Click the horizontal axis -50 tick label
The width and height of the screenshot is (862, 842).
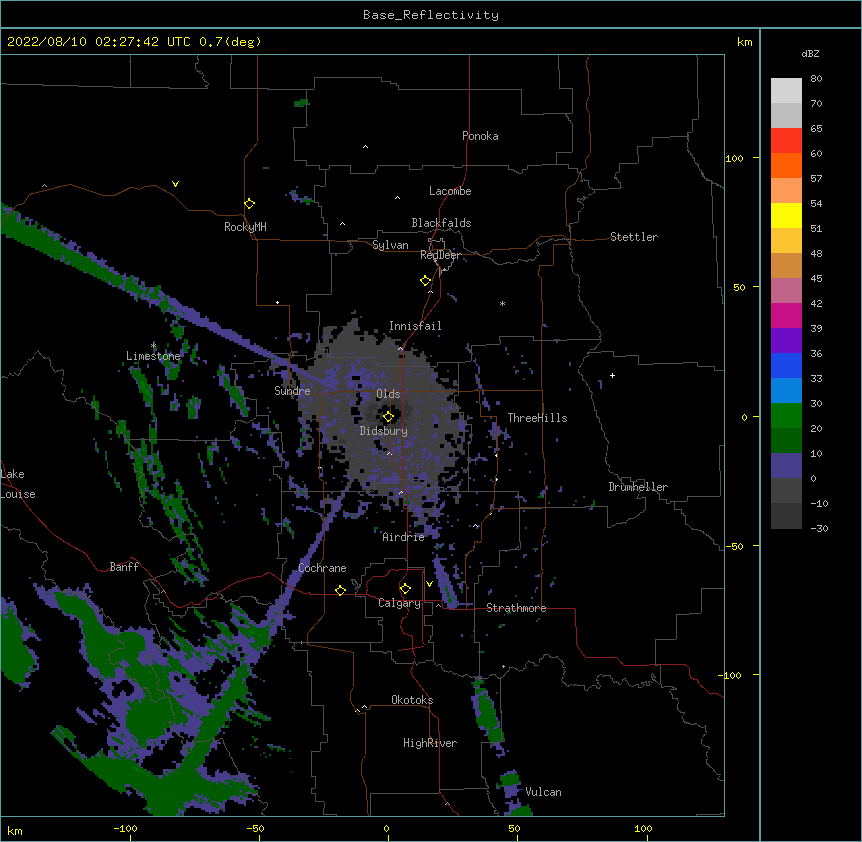click(x=255, y=828)
